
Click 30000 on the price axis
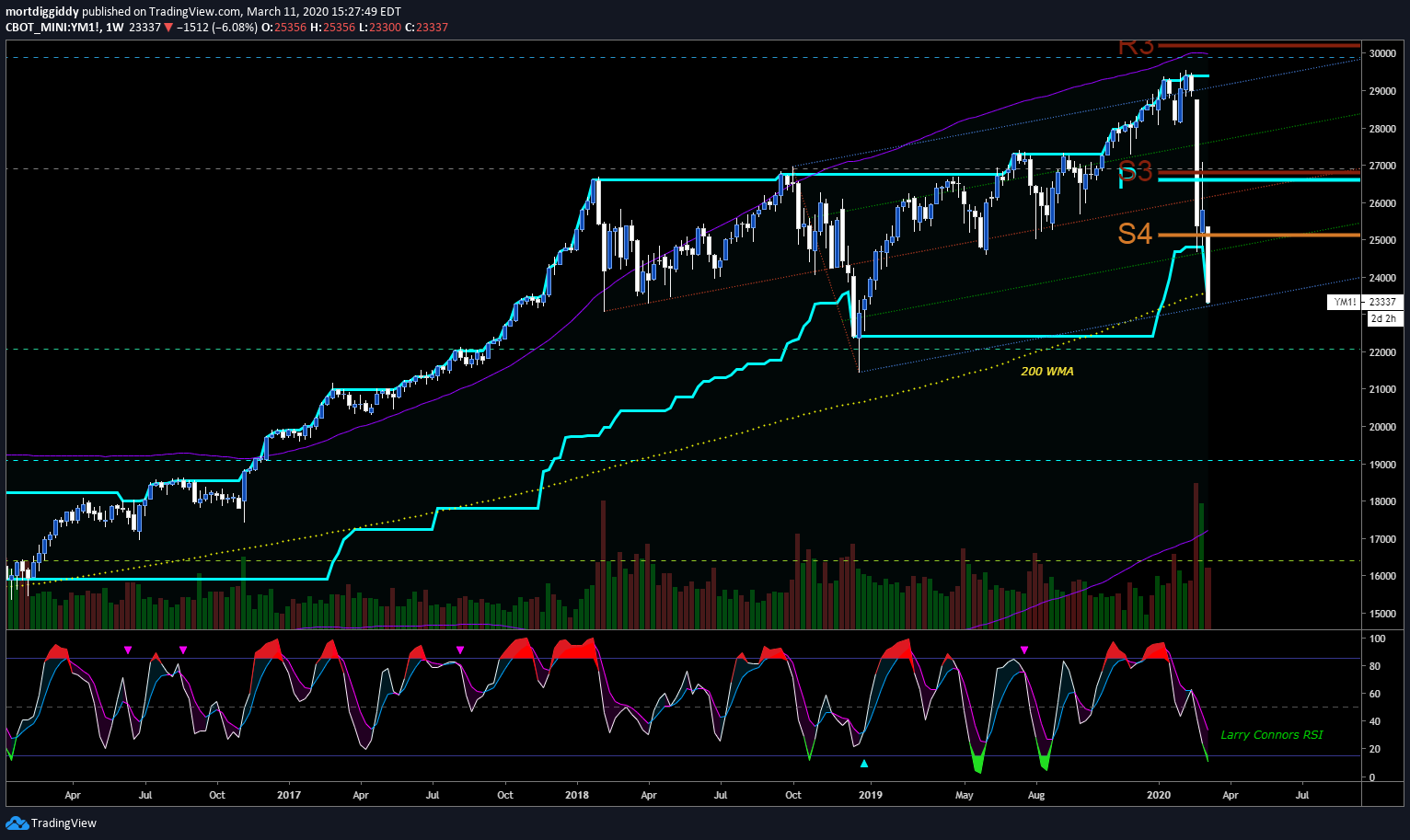1382,53
